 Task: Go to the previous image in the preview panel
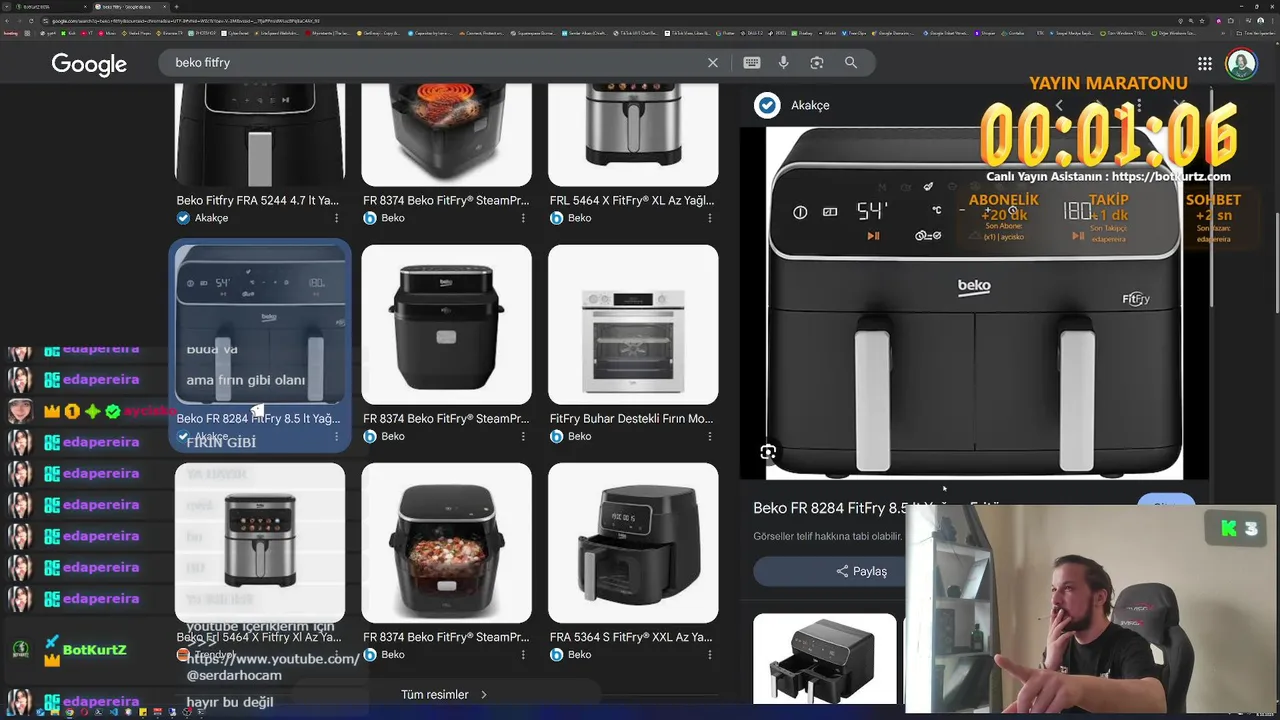tap(1060, 105)
